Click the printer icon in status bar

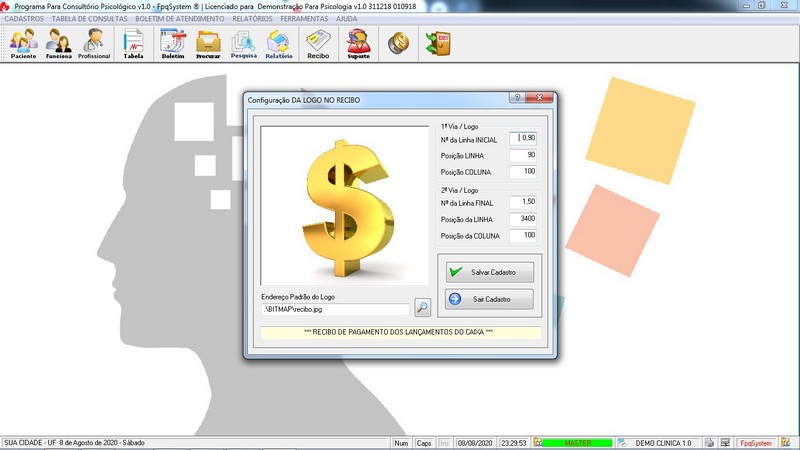(x=710, y=443)
